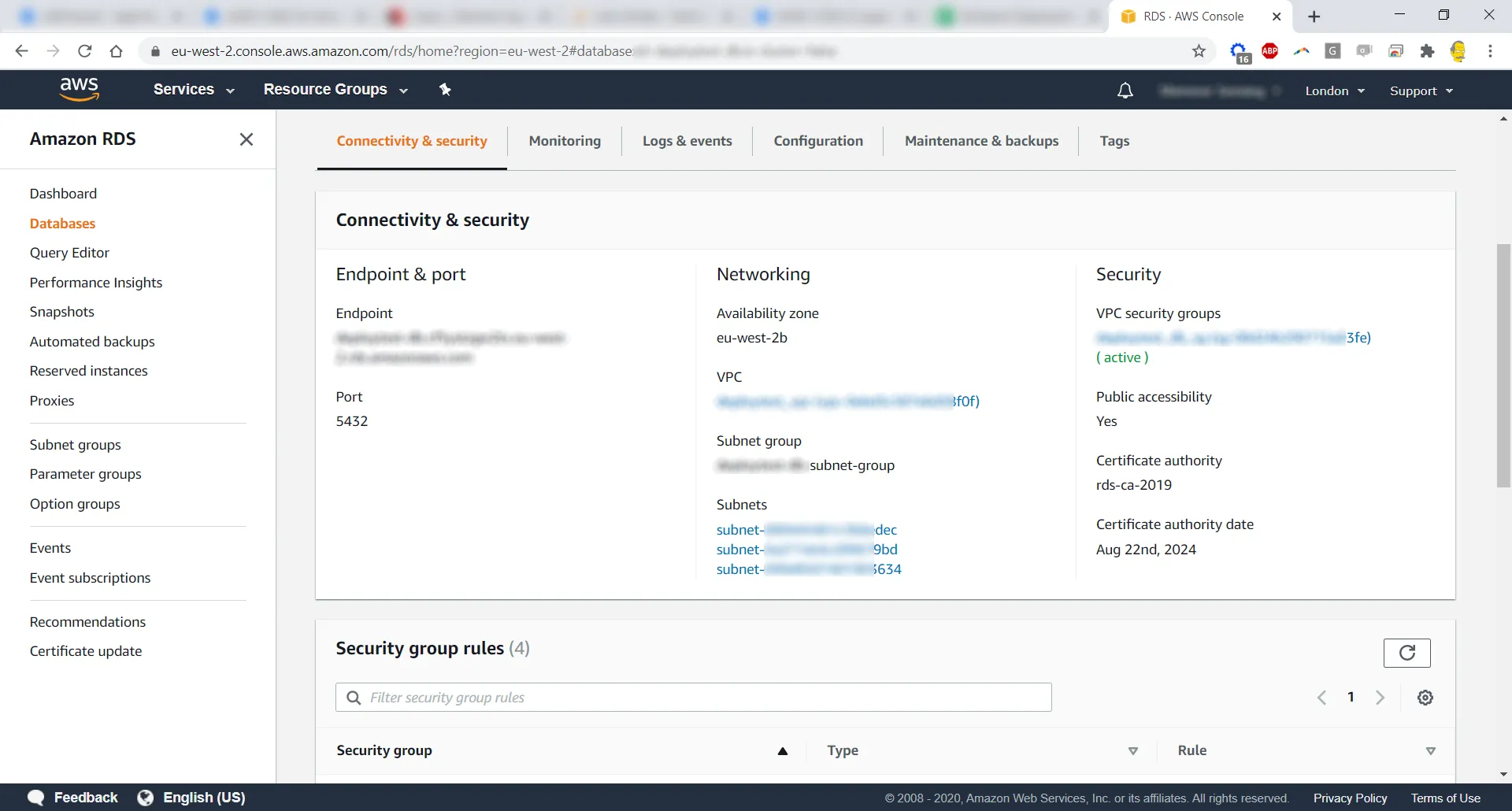
Task: Open the London region selector
Action: pos(1335,91)
